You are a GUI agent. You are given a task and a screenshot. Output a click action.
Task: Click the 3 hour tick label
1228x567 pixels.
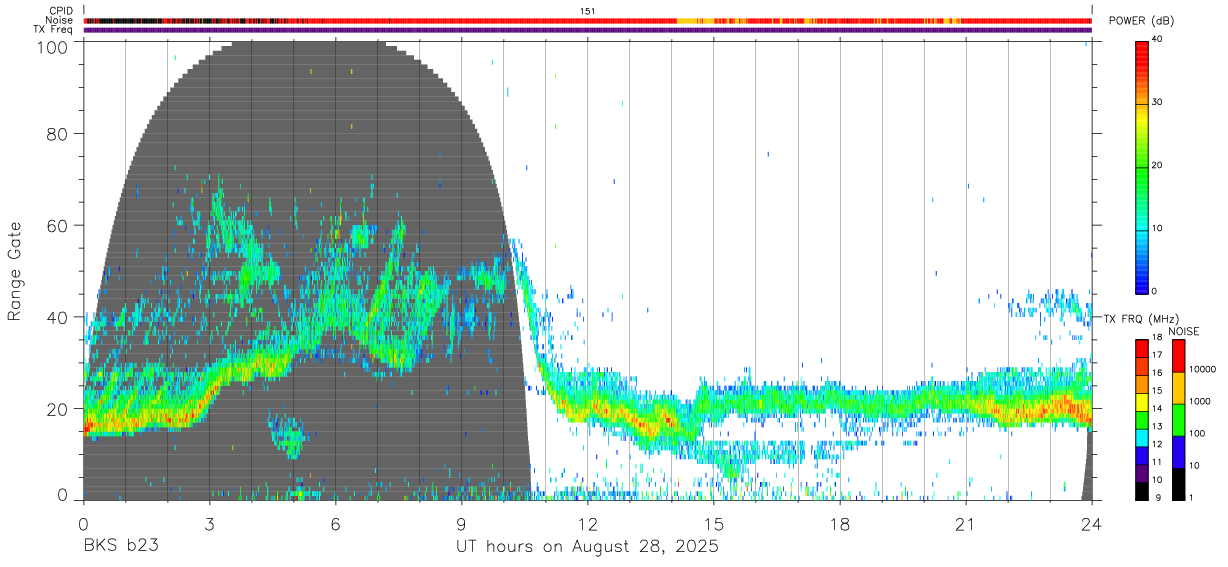(210, 523)
